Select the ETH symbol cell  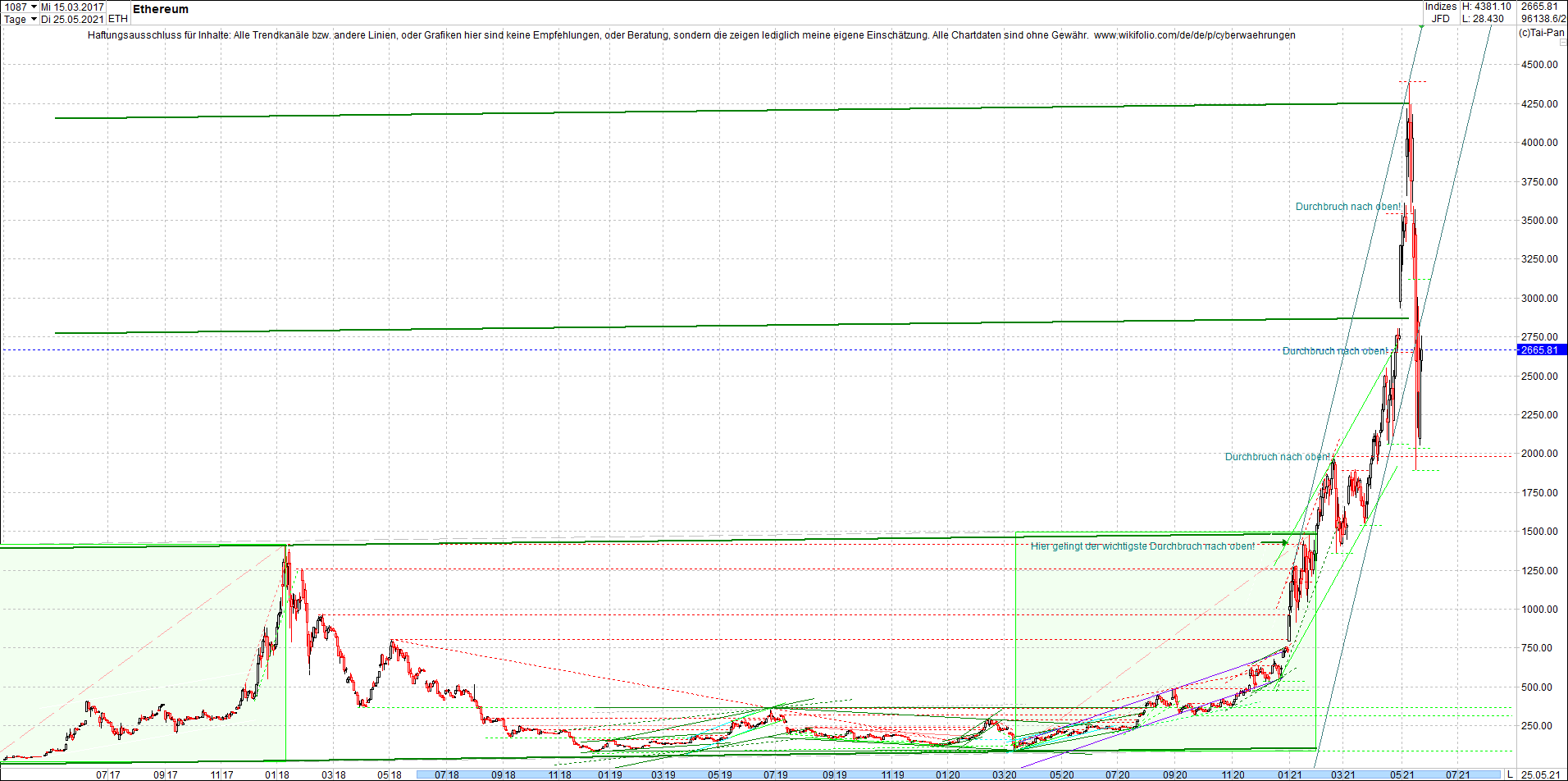pyautogui.click(x=117, y=18)
